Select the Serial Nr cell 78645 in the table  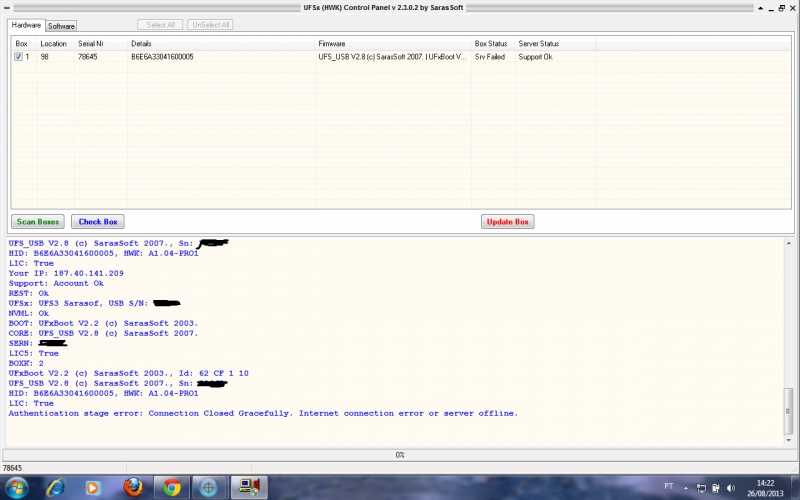[x=101, y=57]
